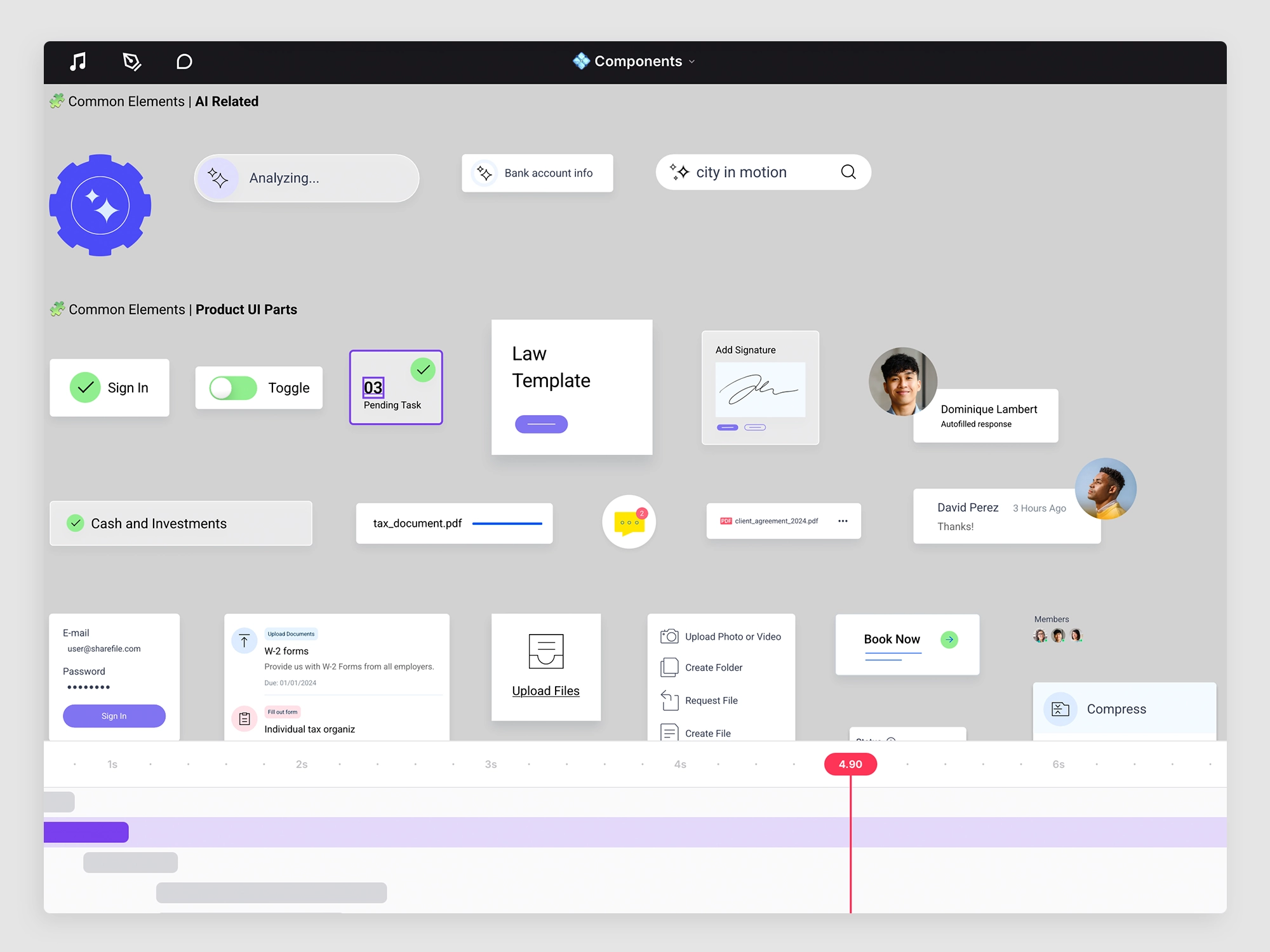This screenshot has width=1270, height=952.
Task: Click the green checkmark on Sign In card
Action: 85,387
